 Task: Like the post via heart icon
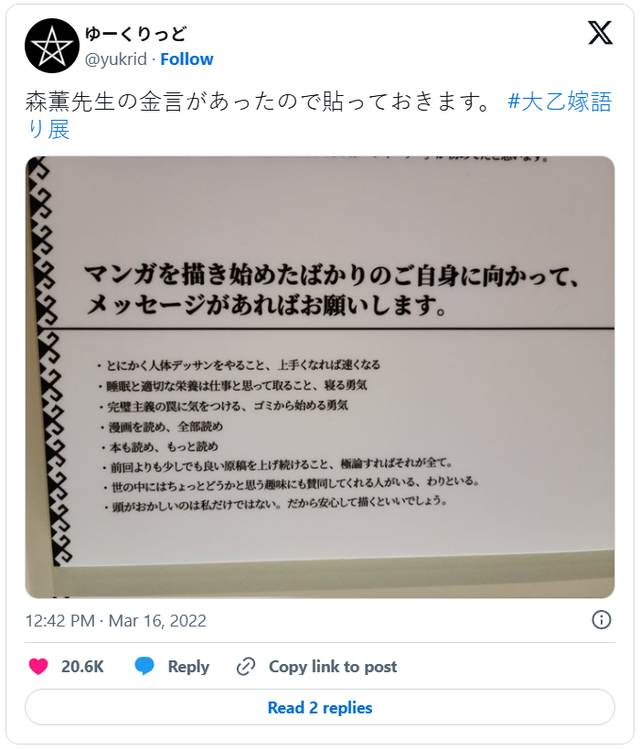pyautogui.click(x=38, y=666)
